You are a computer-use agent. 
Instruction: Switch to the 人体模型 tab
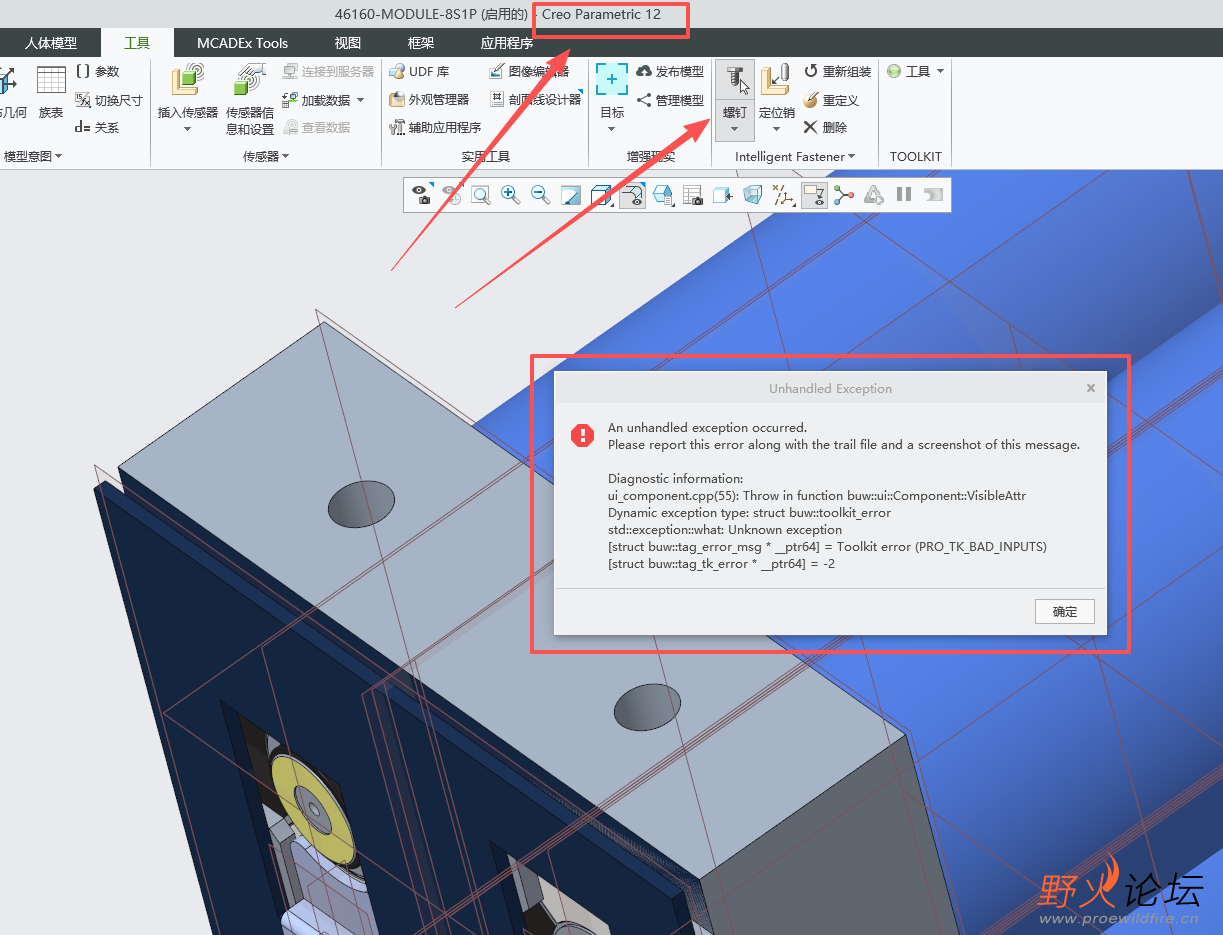(51, 43)
